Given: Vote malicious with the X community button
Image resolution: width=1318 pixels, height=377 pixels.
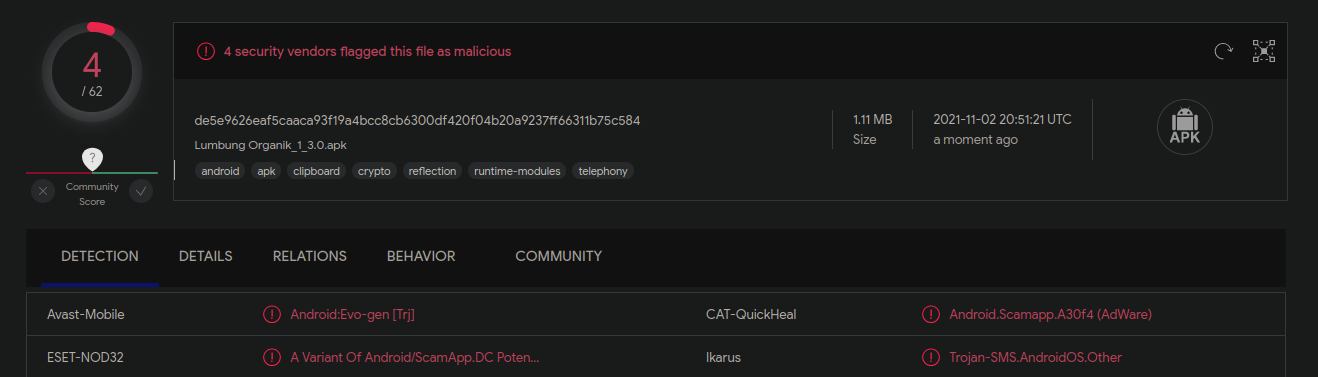Looking at the screenshot, I should pyautogui.click(x=43, y=191).
